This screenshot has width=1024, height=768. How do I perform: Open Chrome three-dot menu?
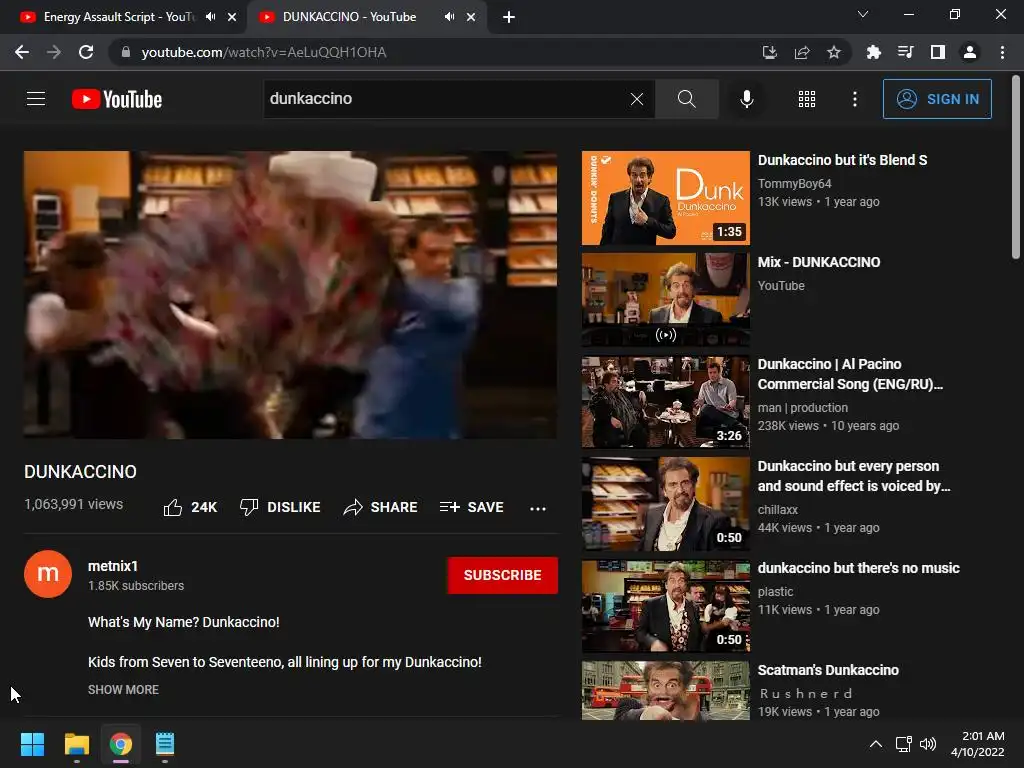click(x=1002, y=52)
